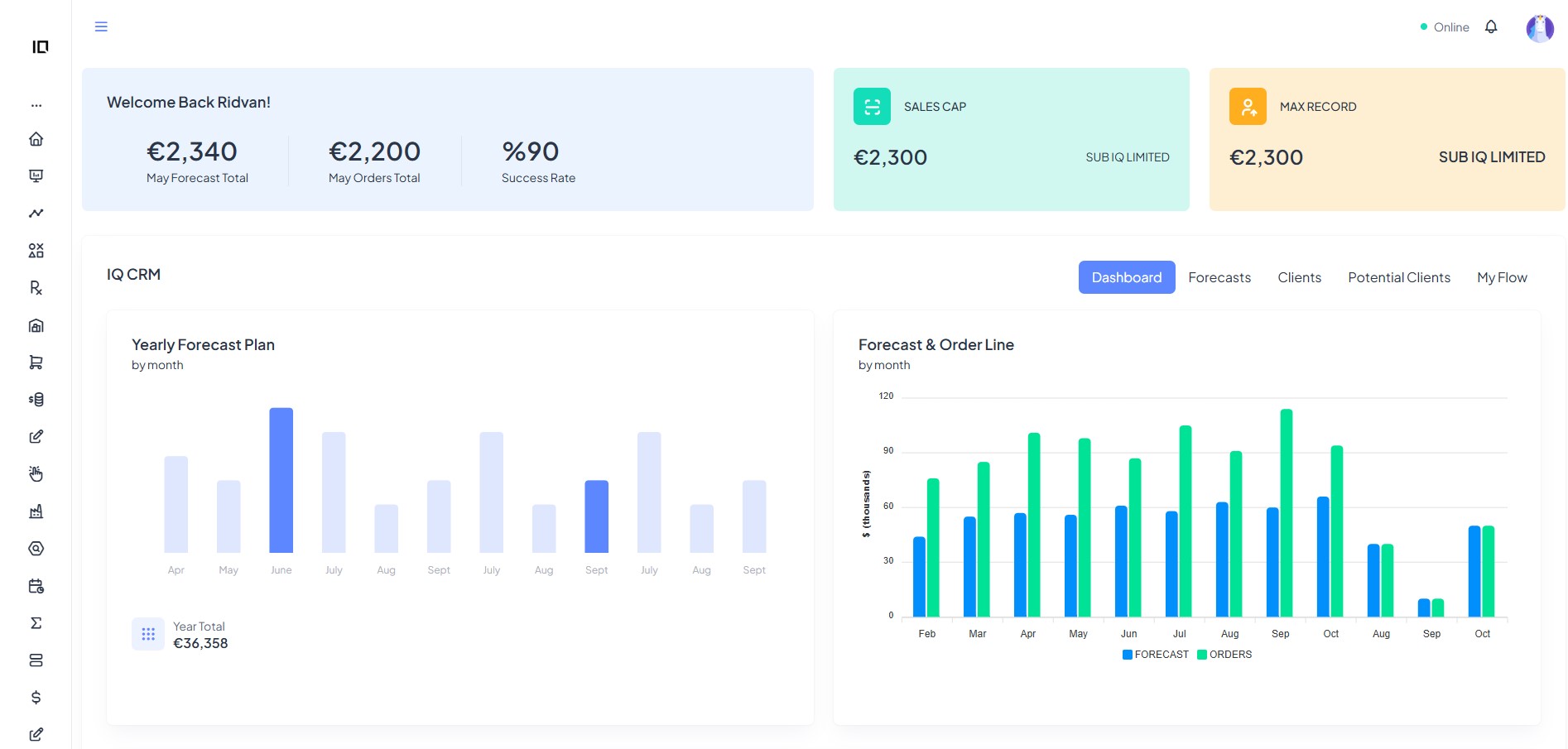Click the warehouse garage sidebar icon
Screen dimensions: 1568x749
click(x=36, y=325)
